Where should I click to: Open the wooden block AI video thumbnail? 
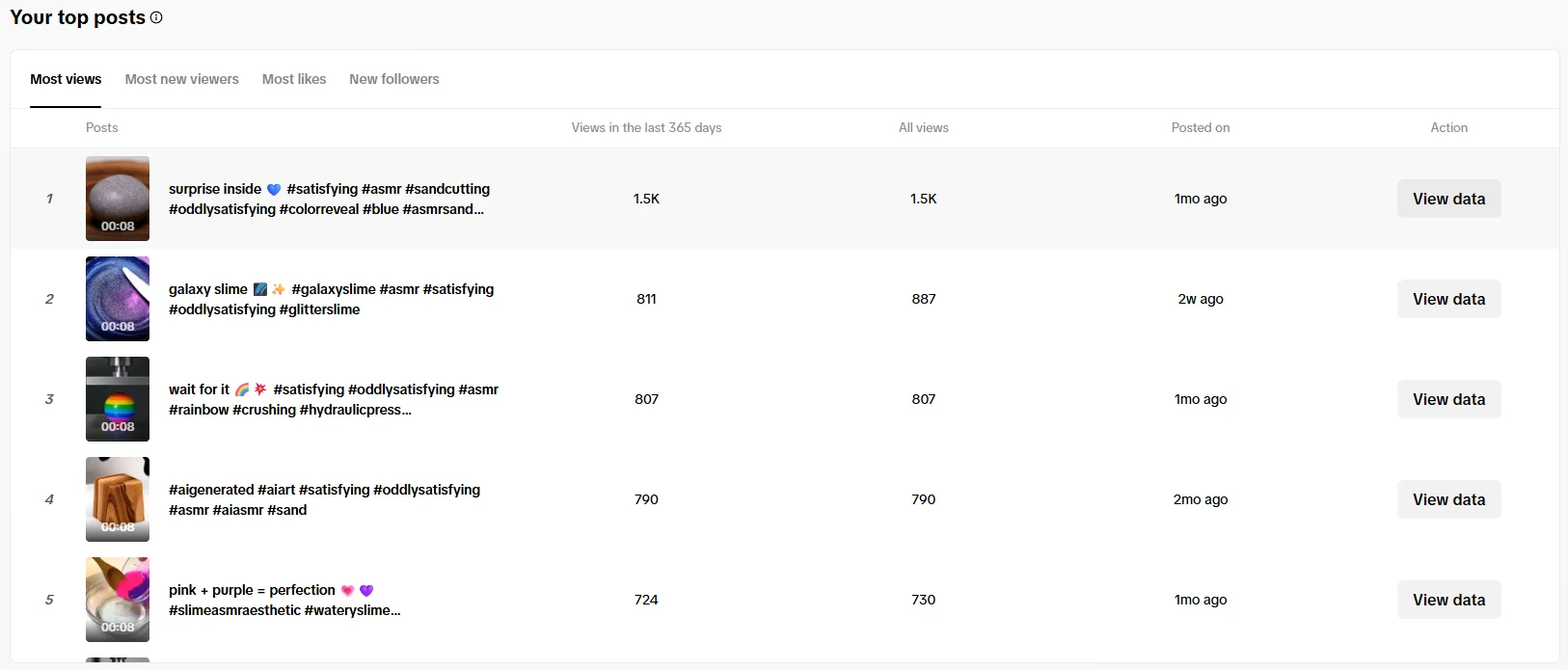click(118, 499)
